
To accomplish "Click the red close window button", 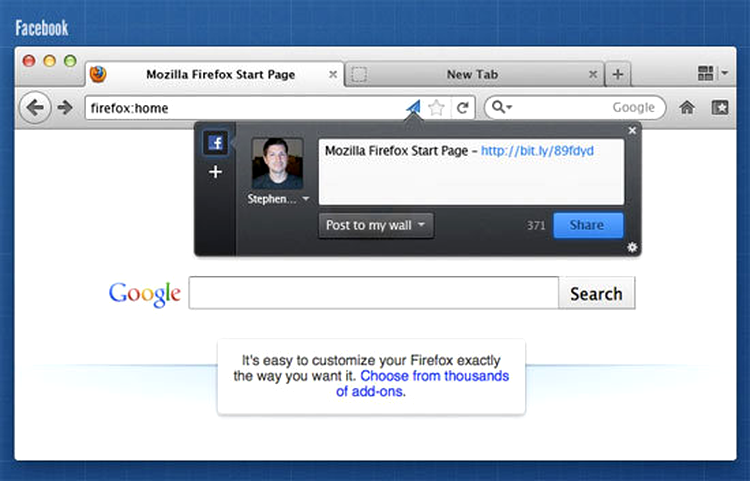I will pos(29,61).
